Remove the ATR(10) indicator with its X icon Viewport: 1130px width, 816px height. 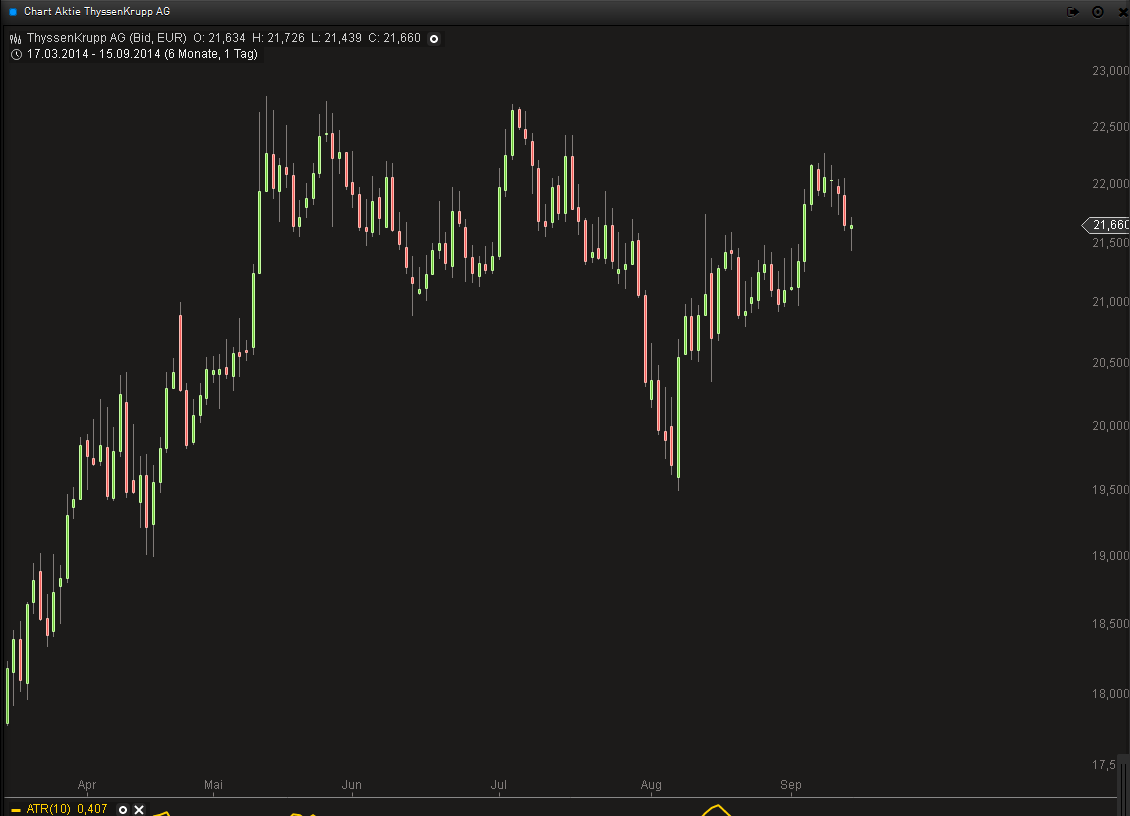coord(139,809)
